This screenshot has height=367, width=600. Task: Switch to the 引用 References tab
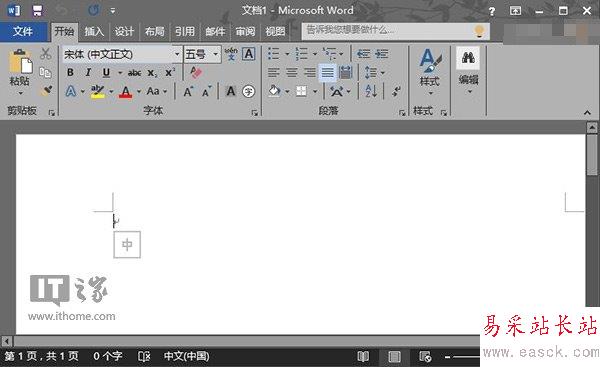pos(185,31)
